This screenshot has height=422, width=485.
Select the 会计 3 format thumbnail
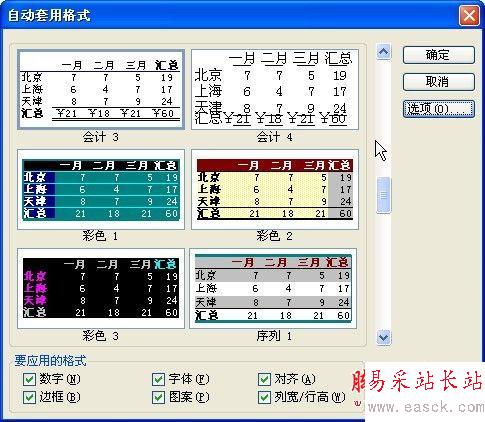click(101, 90)
